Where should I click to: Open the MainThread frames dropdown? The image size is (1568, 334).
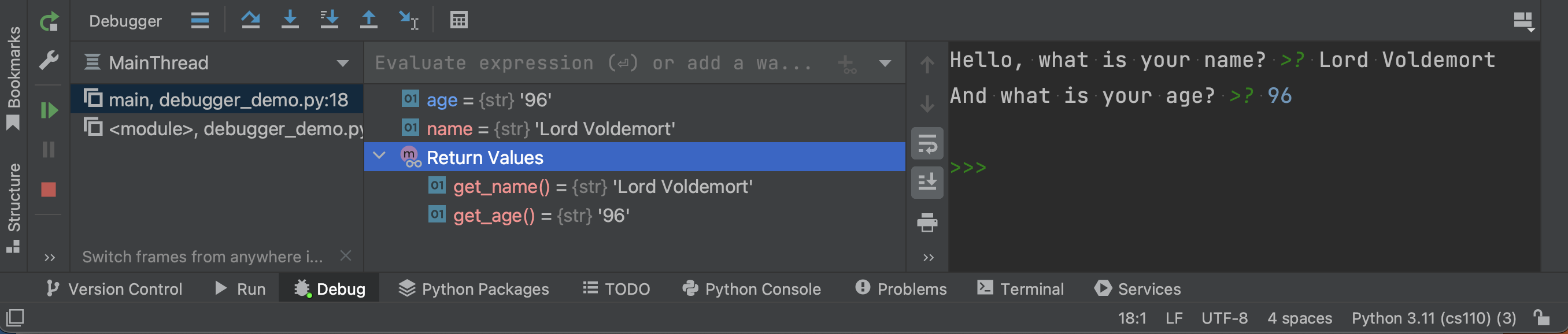coord(344,62)
